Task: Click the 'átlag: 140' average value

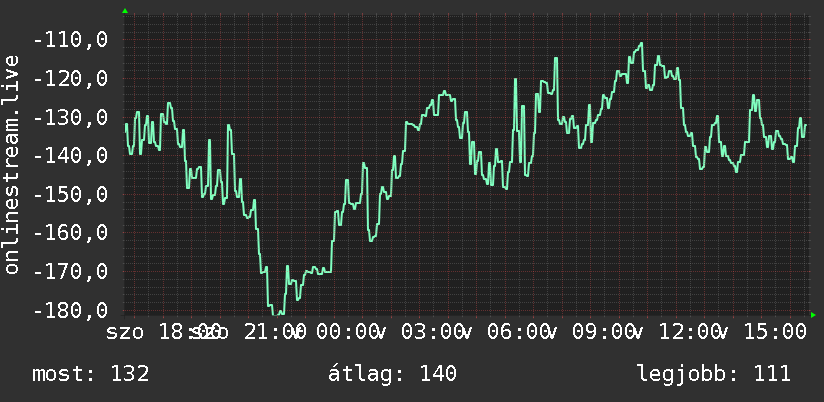Action: tap(392, 374)
